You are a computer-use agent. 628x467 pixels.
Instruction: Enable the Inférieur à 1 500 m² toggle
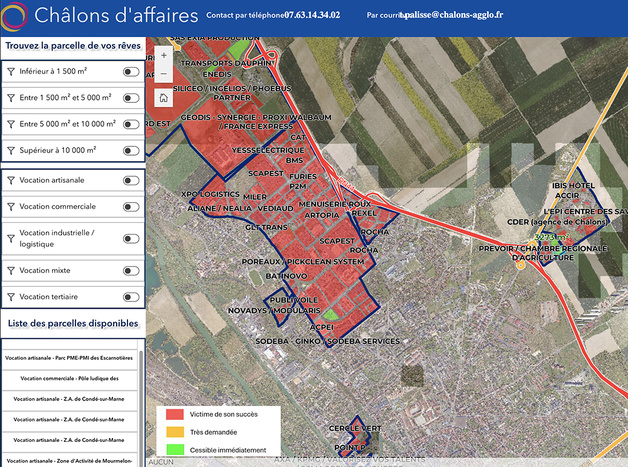130,72
